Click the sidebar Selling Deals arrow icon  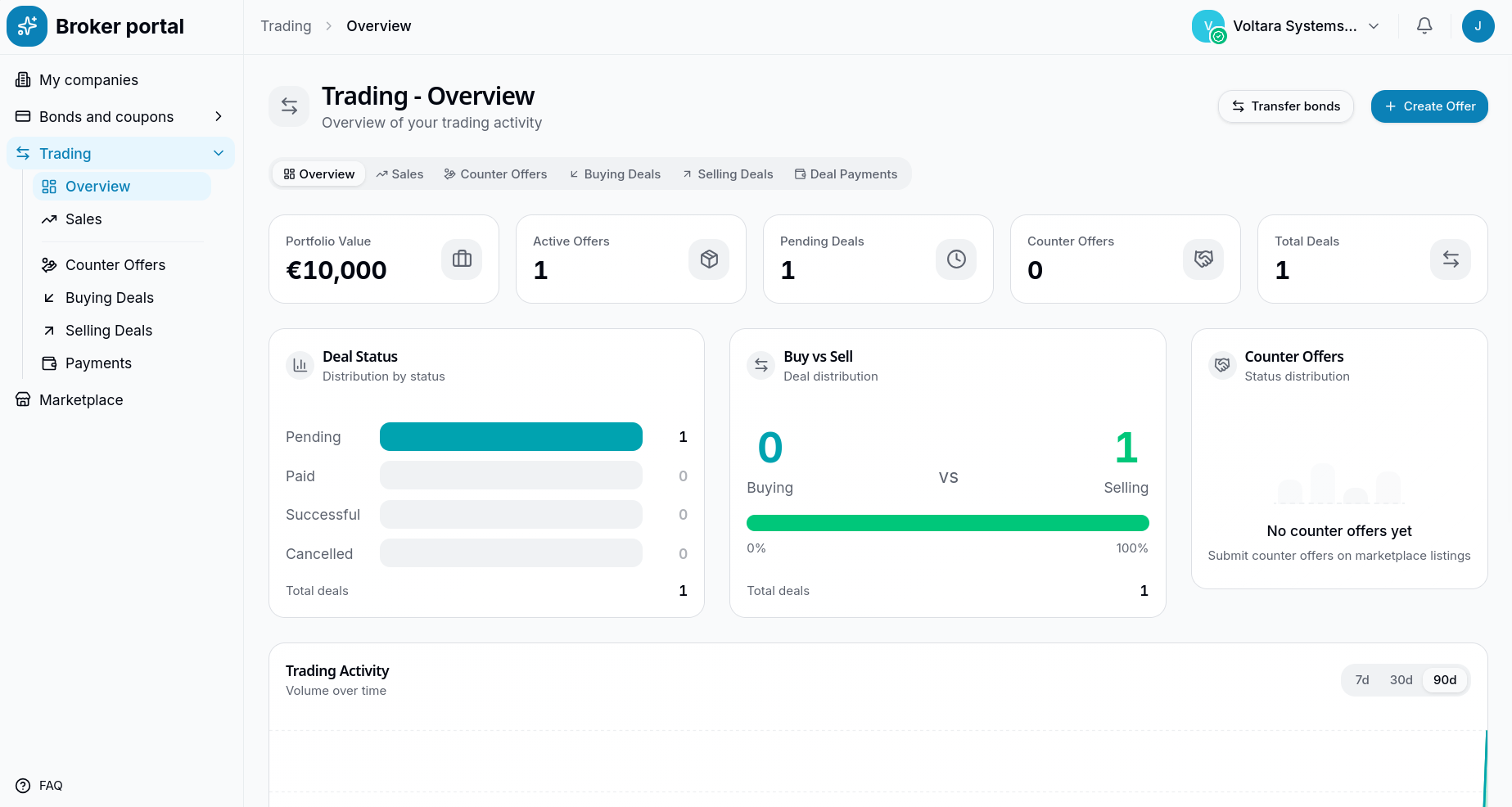tap(49, 330)
